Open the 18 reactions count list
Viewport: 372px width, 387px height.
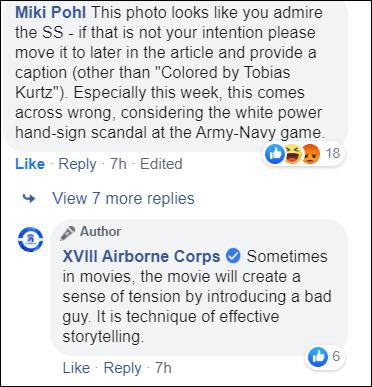pos(333,153)
